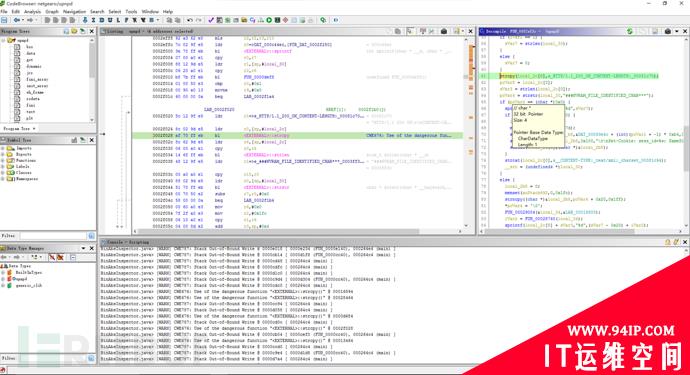Screen dimensions: 690x375
Task: Open the Graph menu
Action: click(x=52, y=11)
